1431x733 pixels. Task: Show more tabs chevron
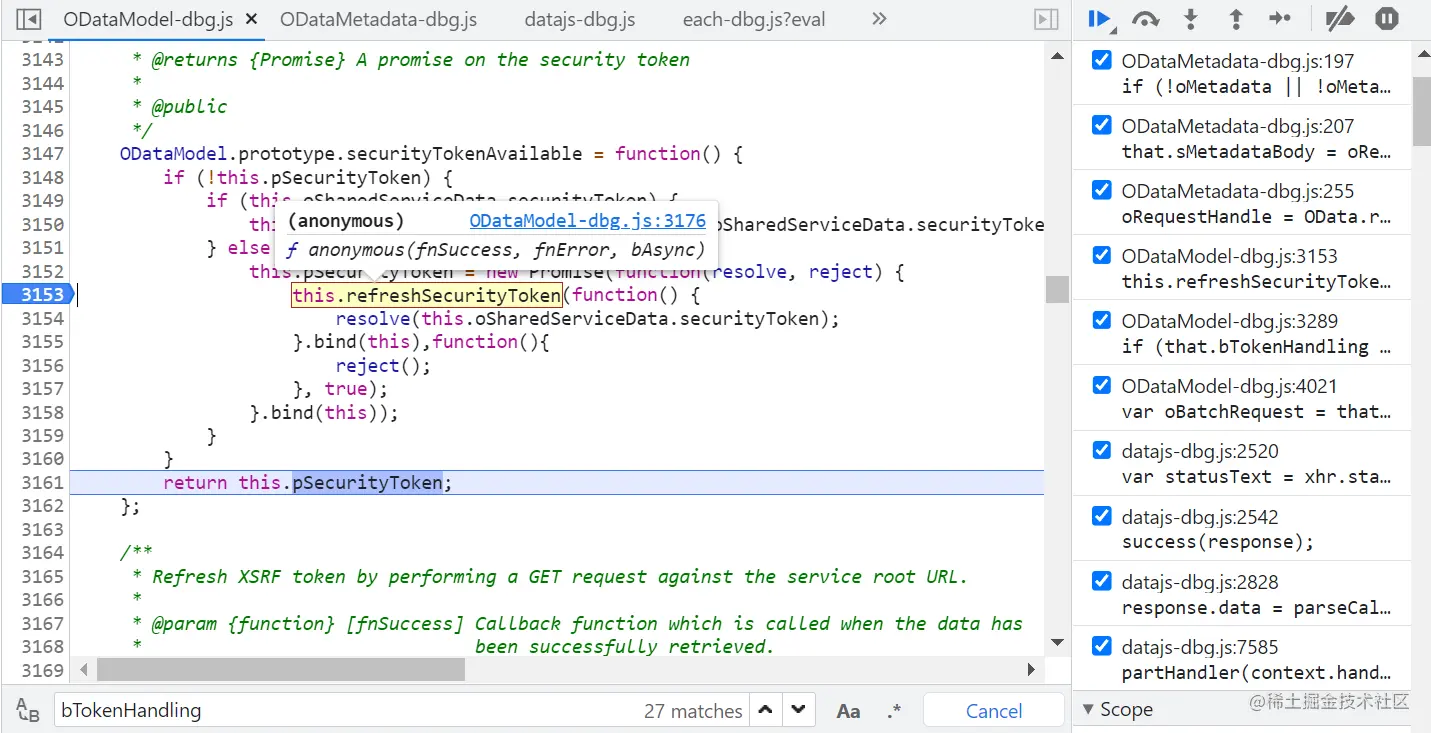pyautogui.click(x=879, y=19)
